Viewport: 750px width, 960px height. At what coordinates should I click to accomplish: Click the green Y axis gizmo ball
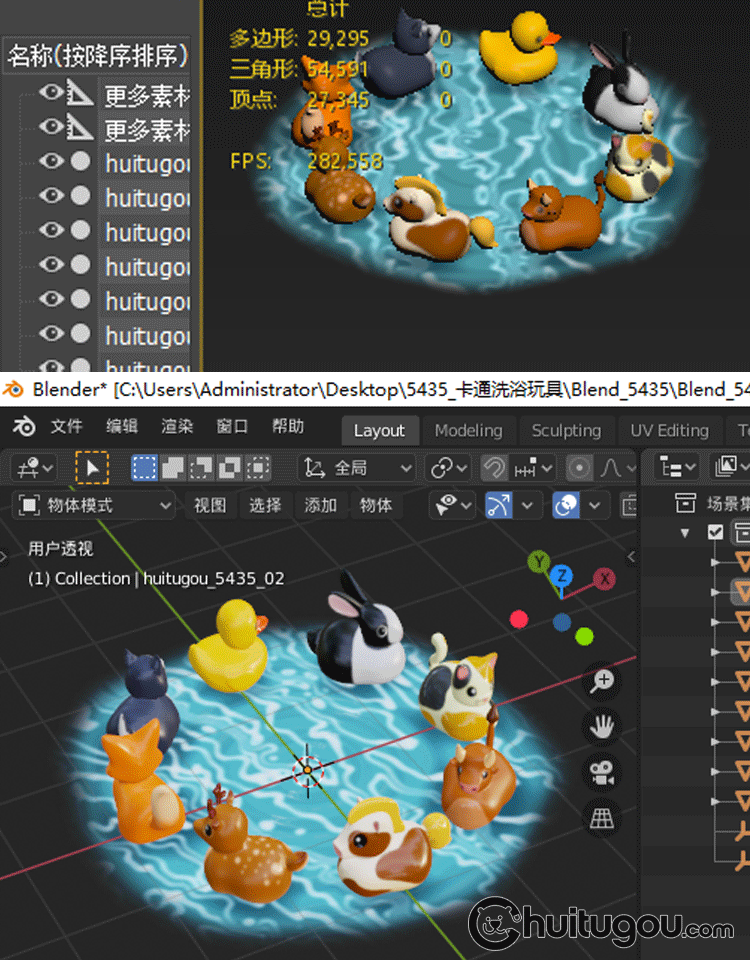point(539,561)
